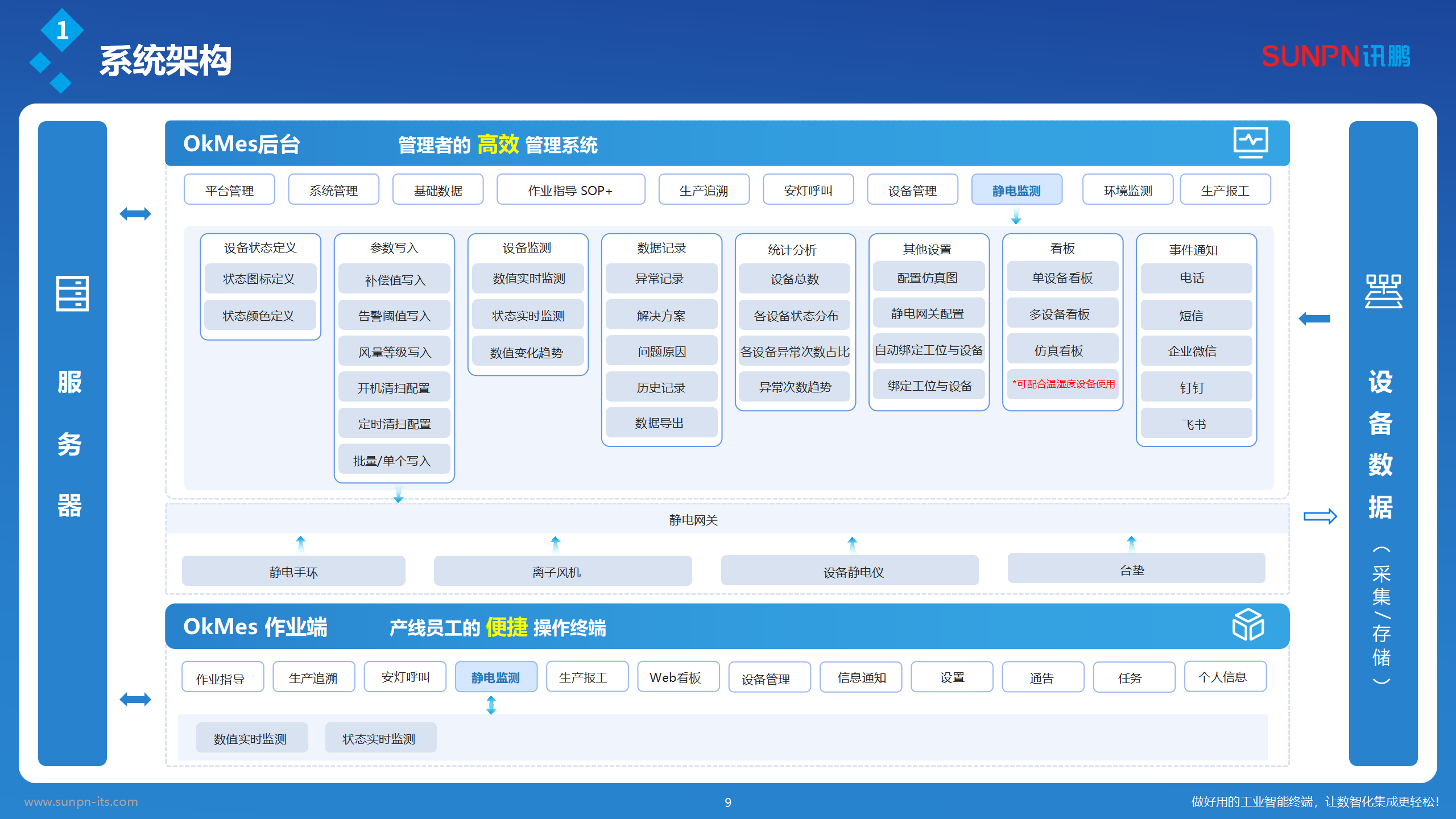Click the red *可配合温湿度设备使用 note
The image size is (1456, 819).
click(x=1062, y=384)
